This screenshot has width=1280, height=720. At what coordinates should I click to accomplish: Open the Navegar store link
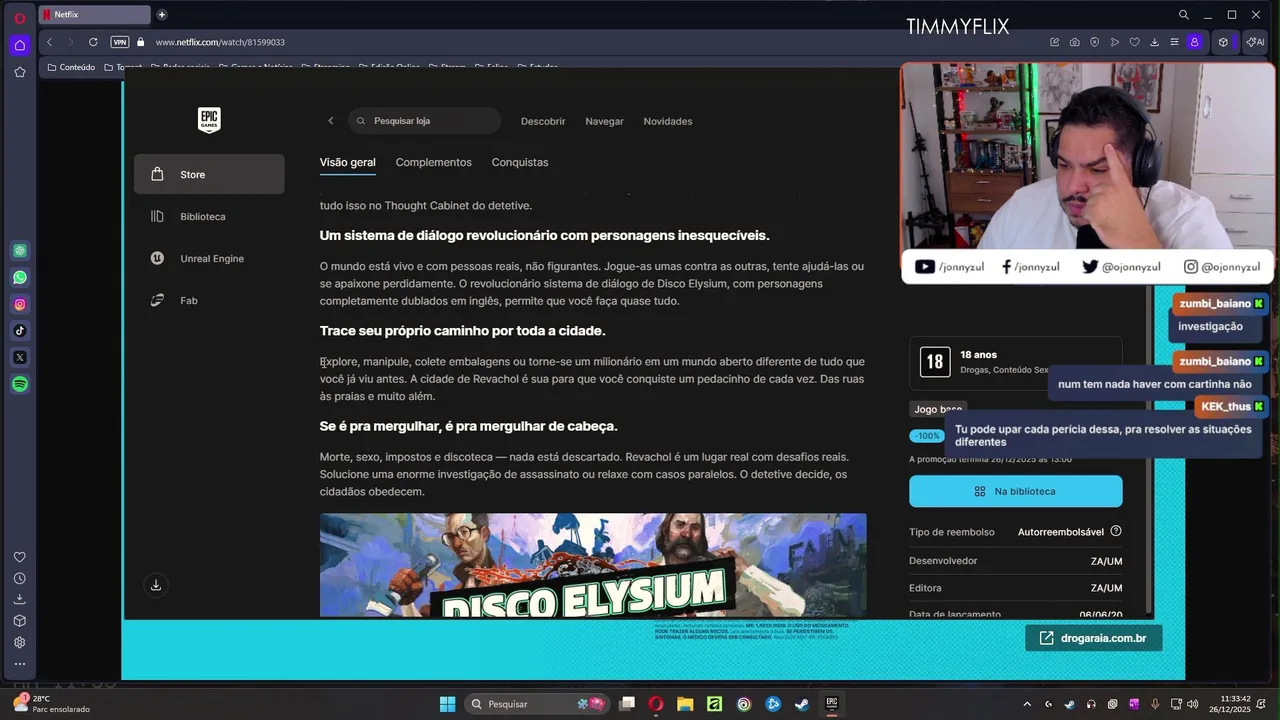pyautogui.click(x=604, y=121)
